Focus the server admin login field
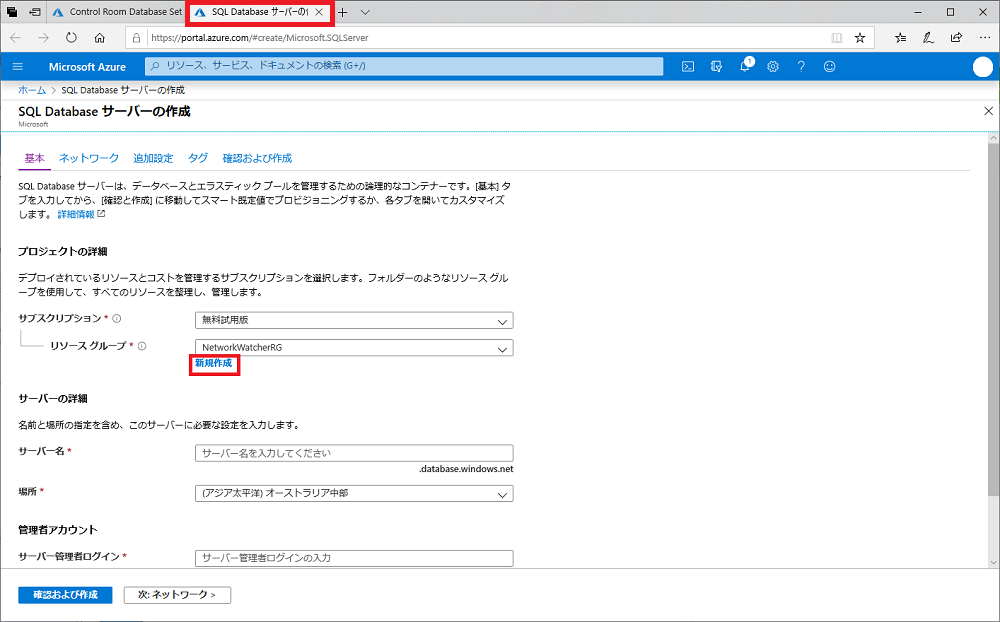The image size is (1000, 622). pyautogui.click(x=354, y=558)
